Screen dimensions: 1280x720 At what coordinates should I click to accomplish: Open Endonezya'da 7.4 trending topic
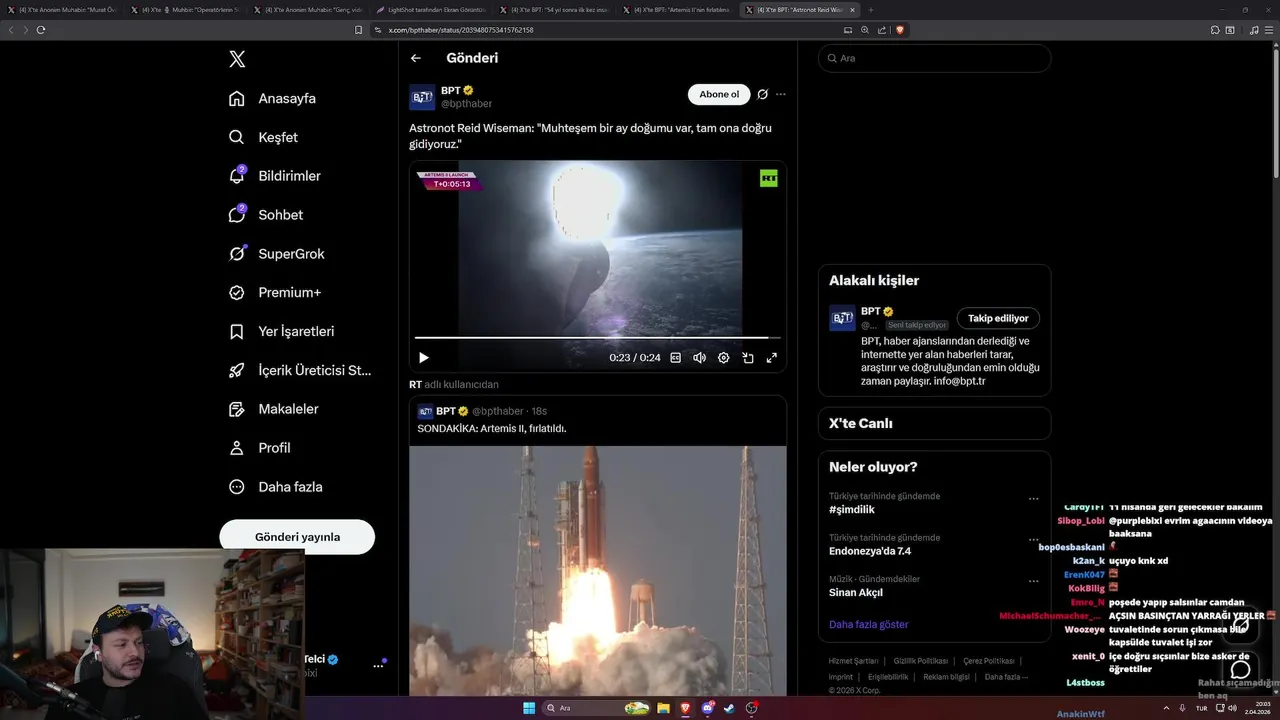click(870, 551)
